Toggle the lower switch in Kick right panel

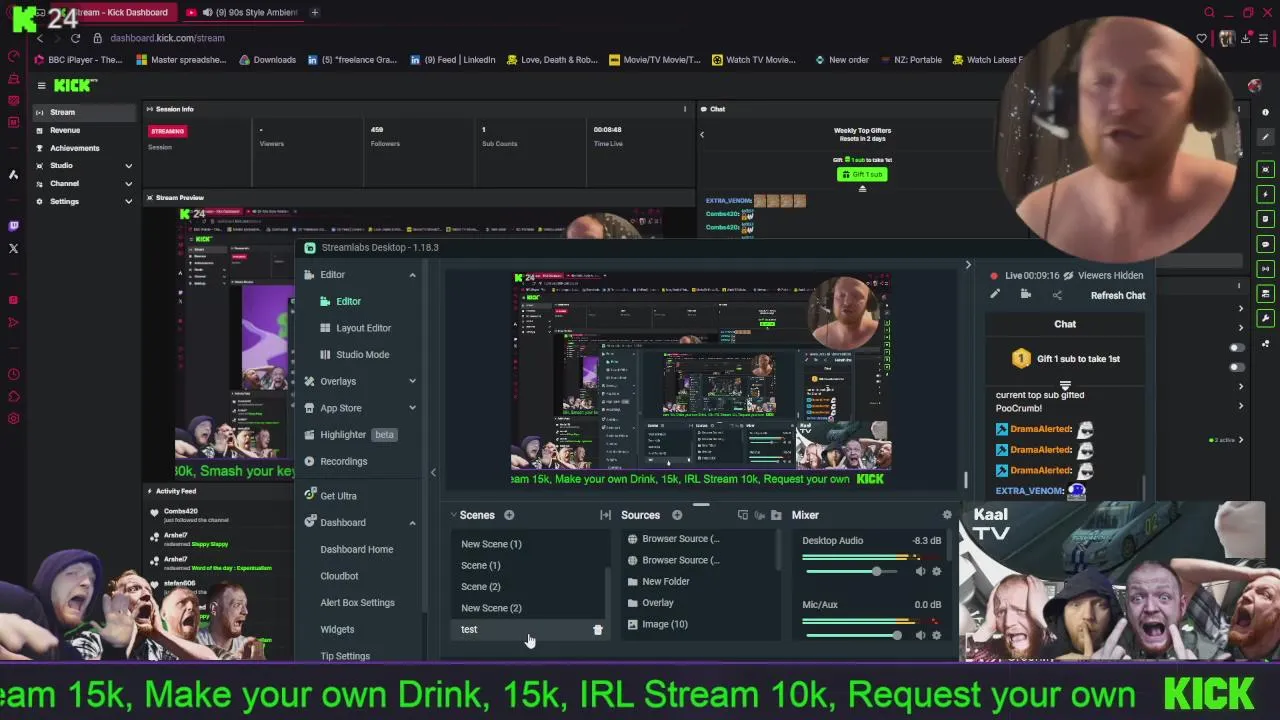click(1237, 366)
